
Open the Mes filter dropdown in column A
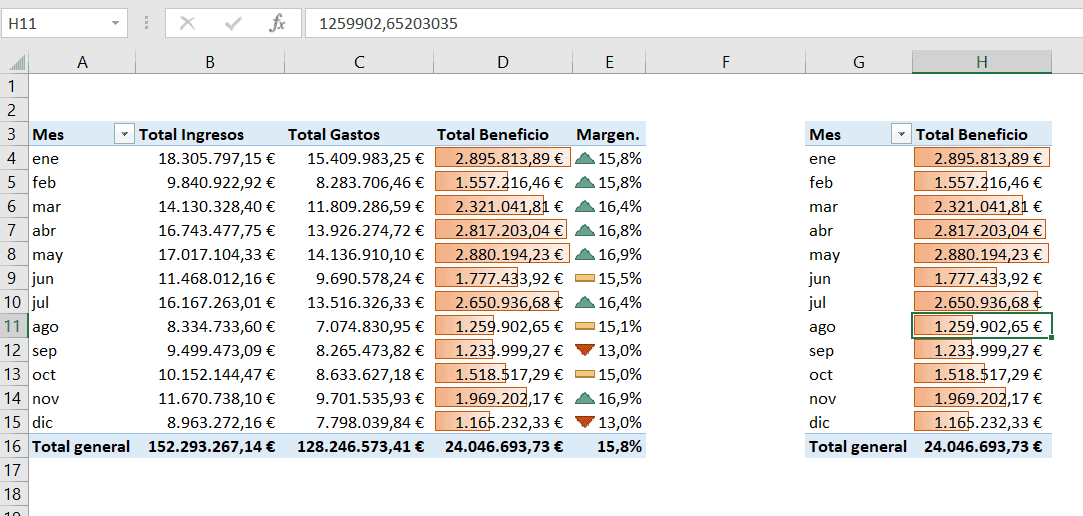124,134
